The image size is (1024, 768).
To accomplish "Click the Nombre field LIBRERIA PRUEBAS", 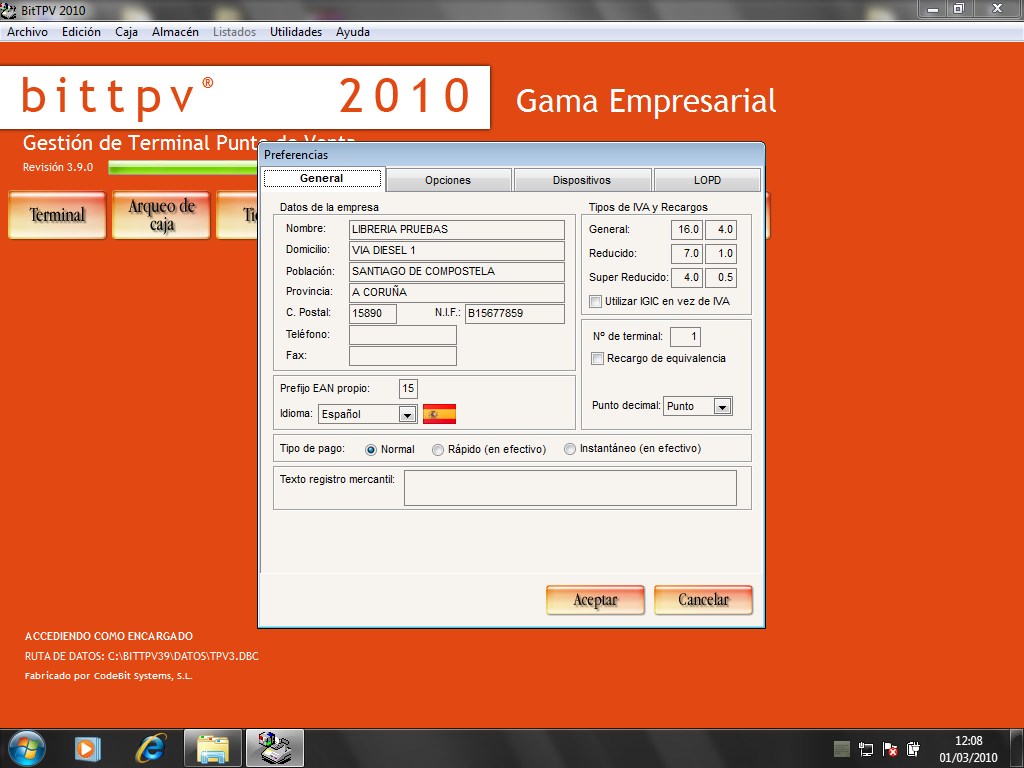I will tap(456, 230).
